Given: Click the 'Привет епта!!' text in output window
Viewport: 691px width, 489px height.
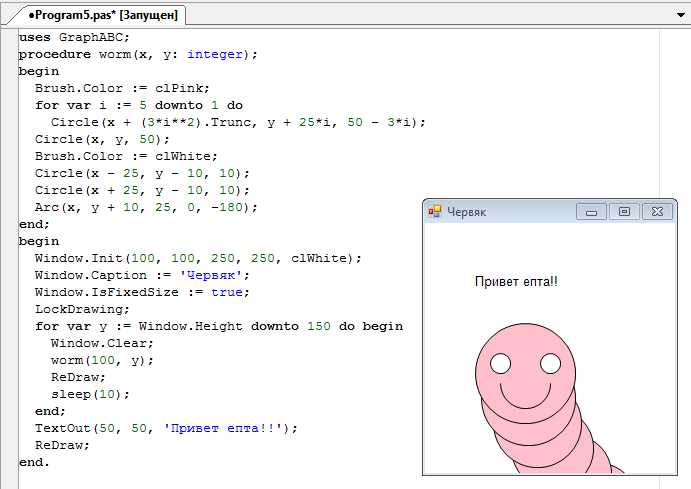Looking at the screenshot, I should [516, 282].
